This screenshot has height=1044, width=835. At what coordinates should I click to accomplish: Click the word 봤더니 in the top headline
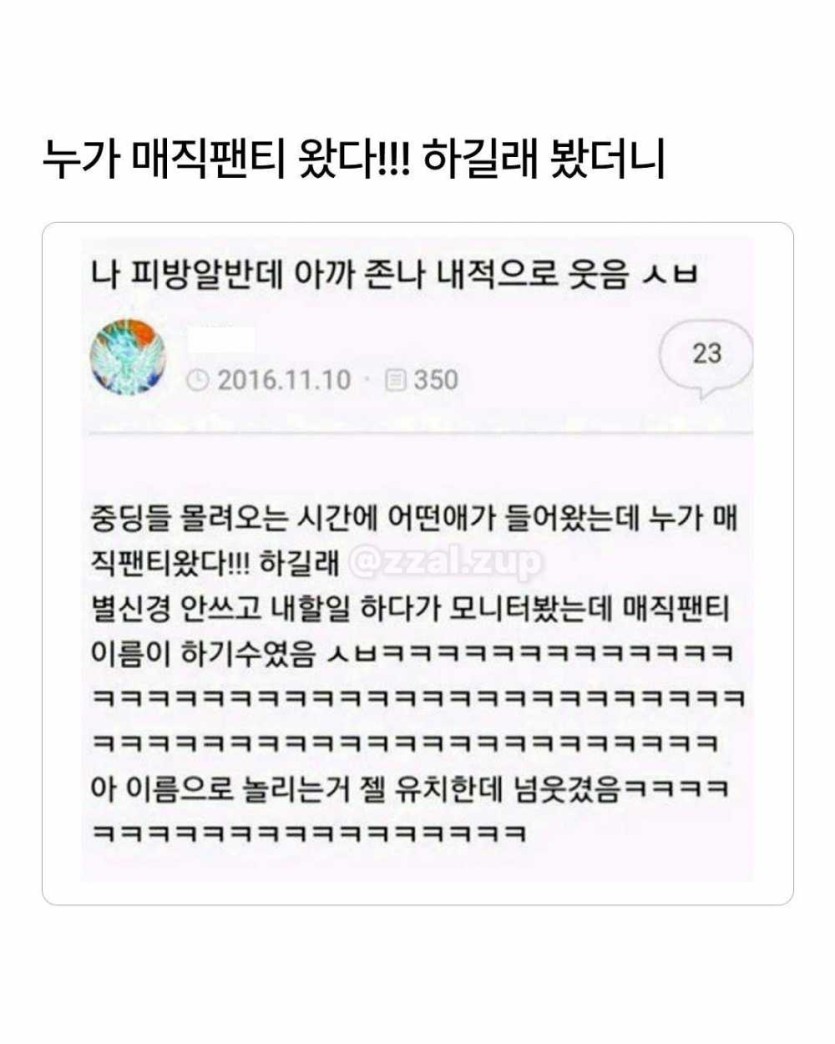(608, 158)
